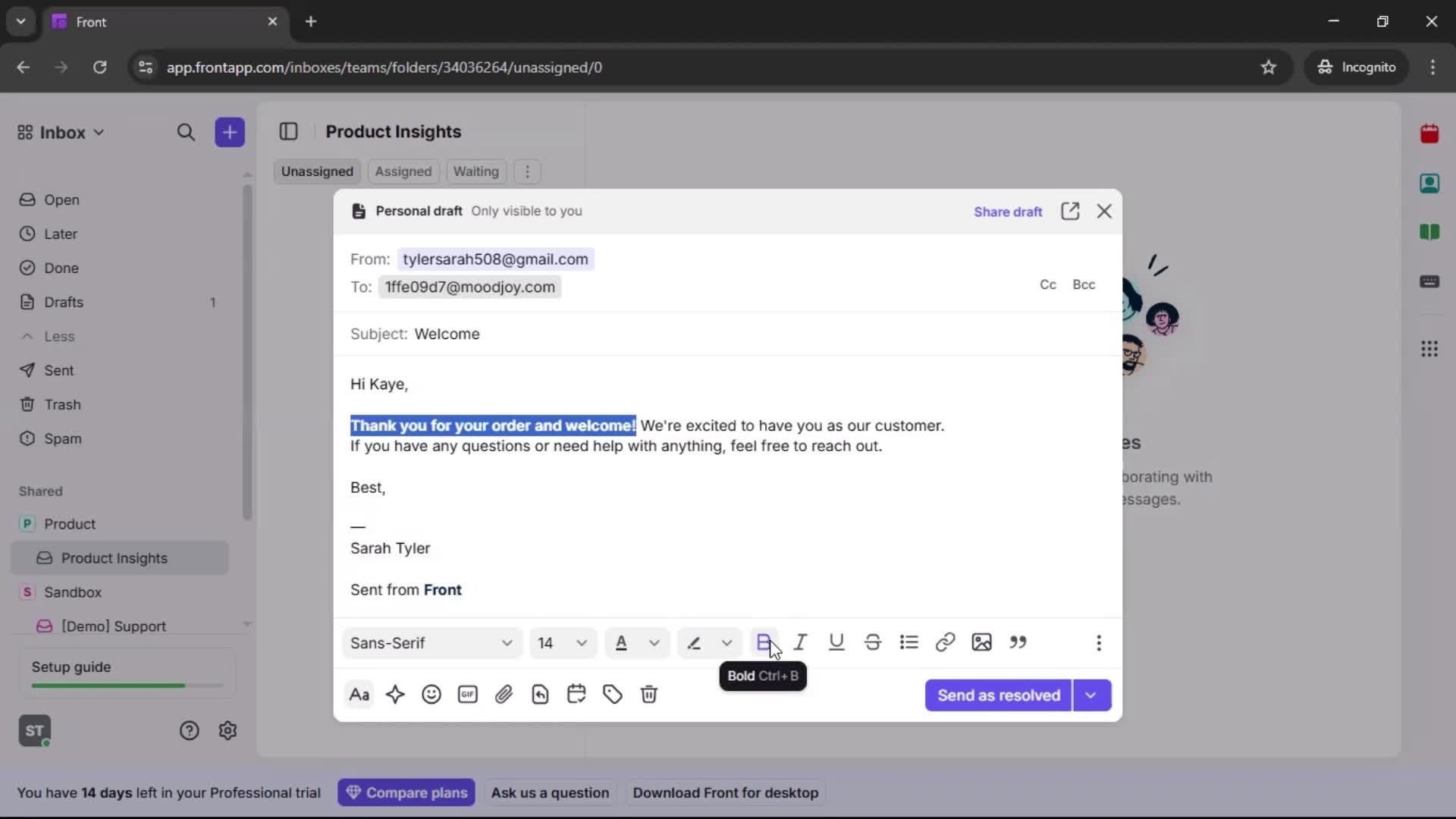The height and width of the screenshot is (819, 1456).
Task: Insert an image into the email
Action: click(x=981, y=642)
